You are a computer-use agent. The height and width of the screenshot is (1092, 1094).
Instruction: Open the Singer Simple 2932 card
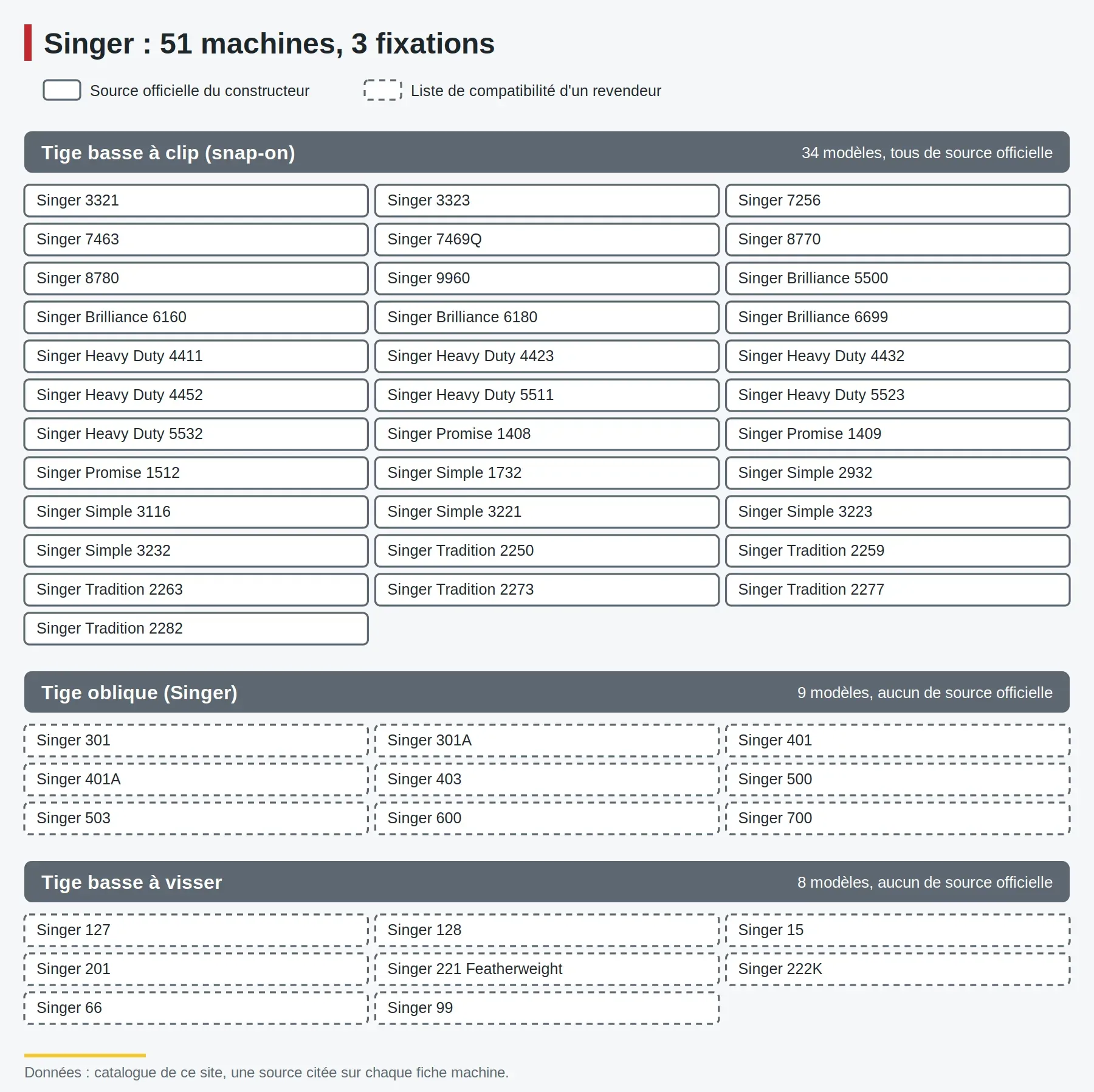coord(898,473)
